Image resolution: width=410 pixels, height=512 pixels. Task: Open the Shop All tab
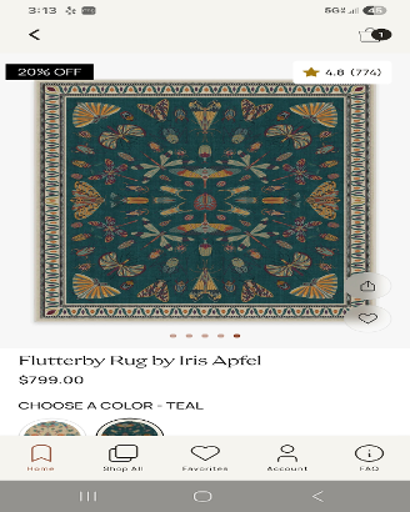pyautogui.click(x=123, y=458)
